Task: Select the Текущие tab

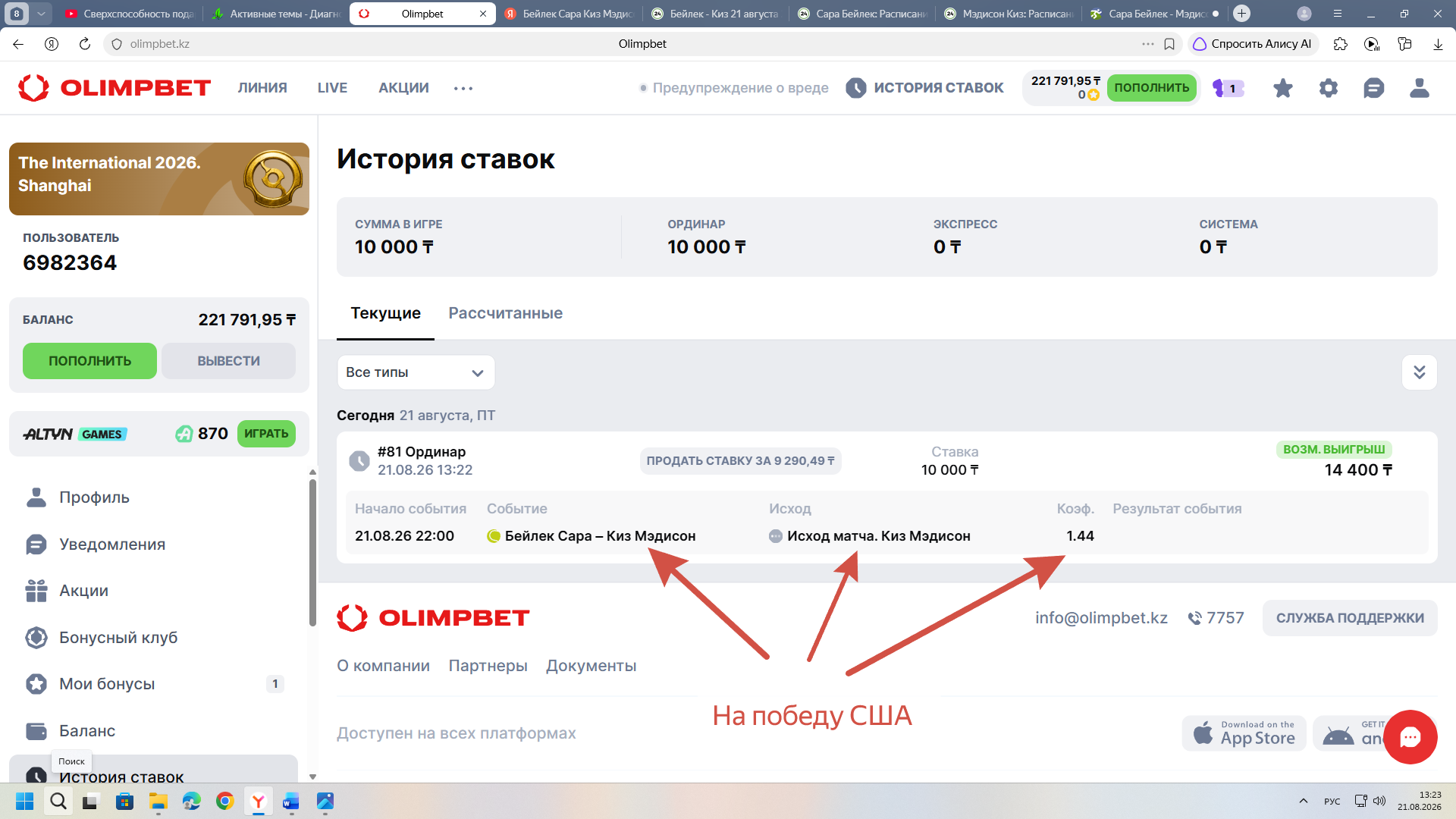Action: tap(385, 313)
